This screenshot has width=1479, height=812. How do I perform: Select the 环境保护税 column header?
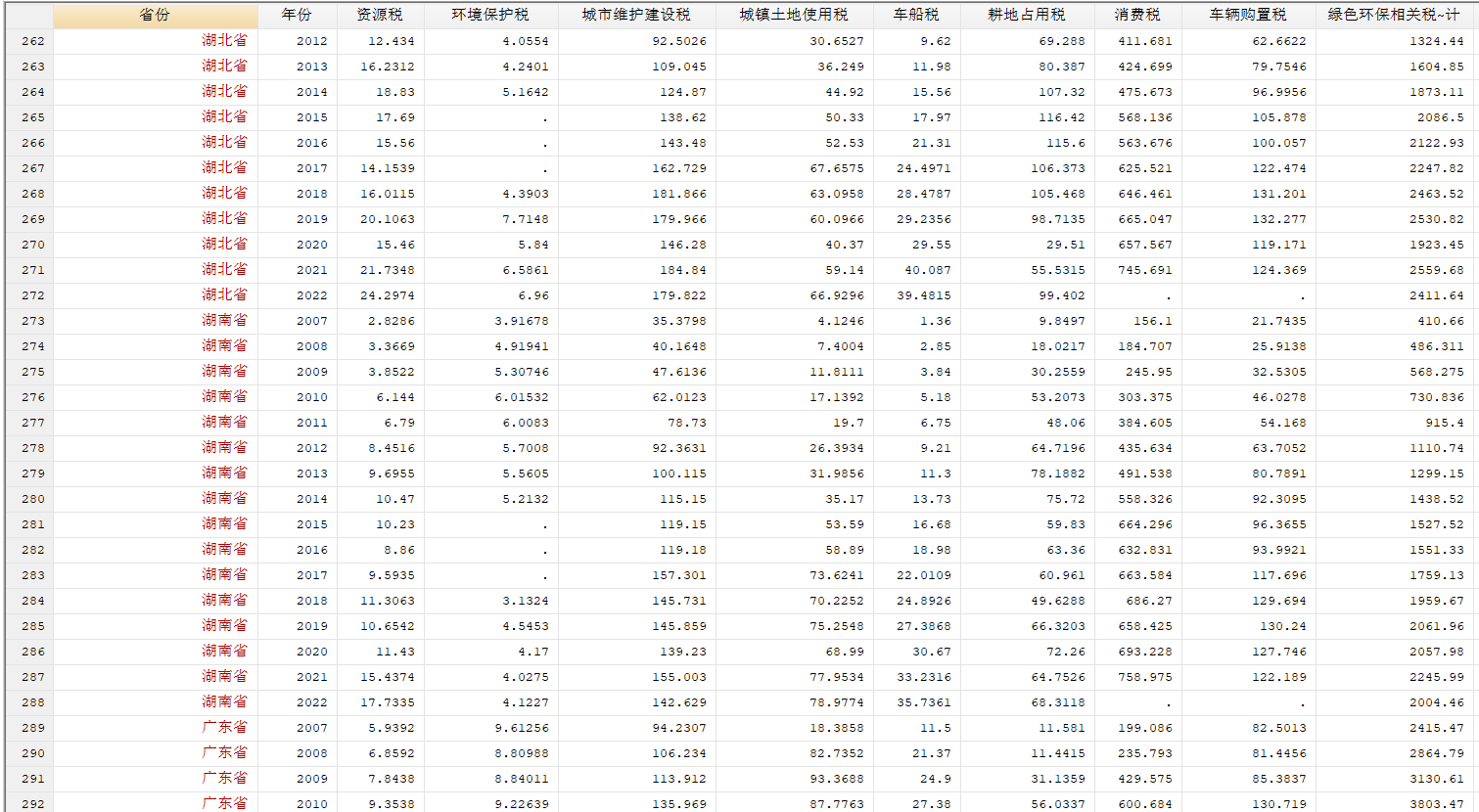(x=490, y=15)
